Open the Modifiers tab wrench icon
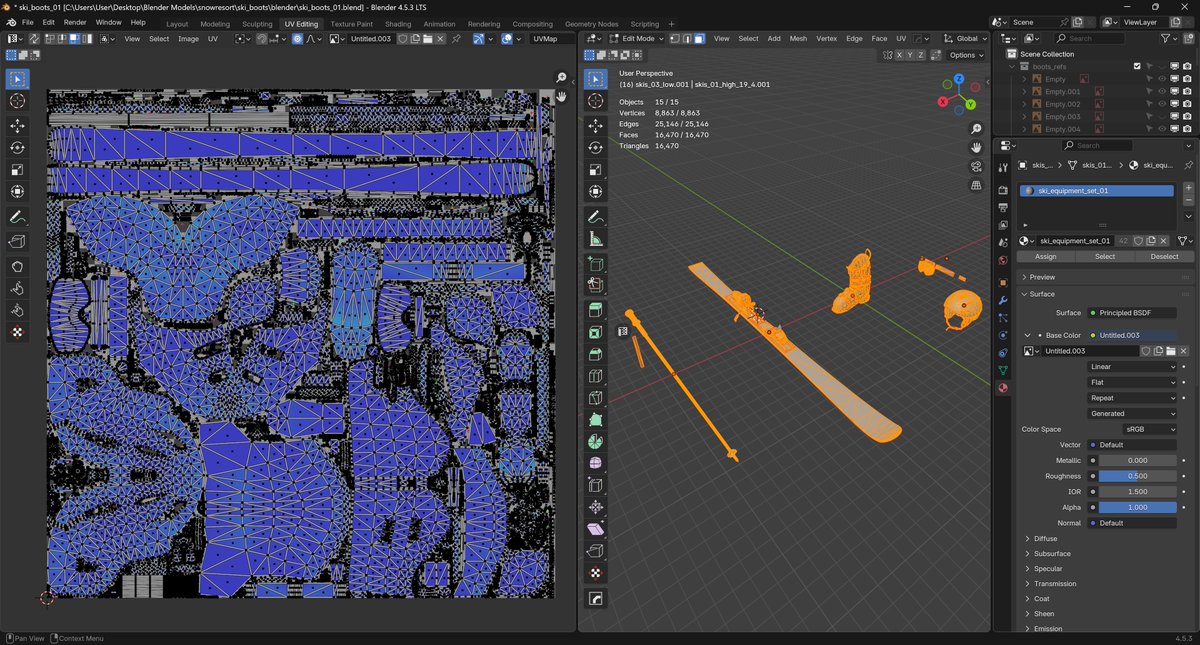This screenshot has width=1200, height=645. (1003, 300)
